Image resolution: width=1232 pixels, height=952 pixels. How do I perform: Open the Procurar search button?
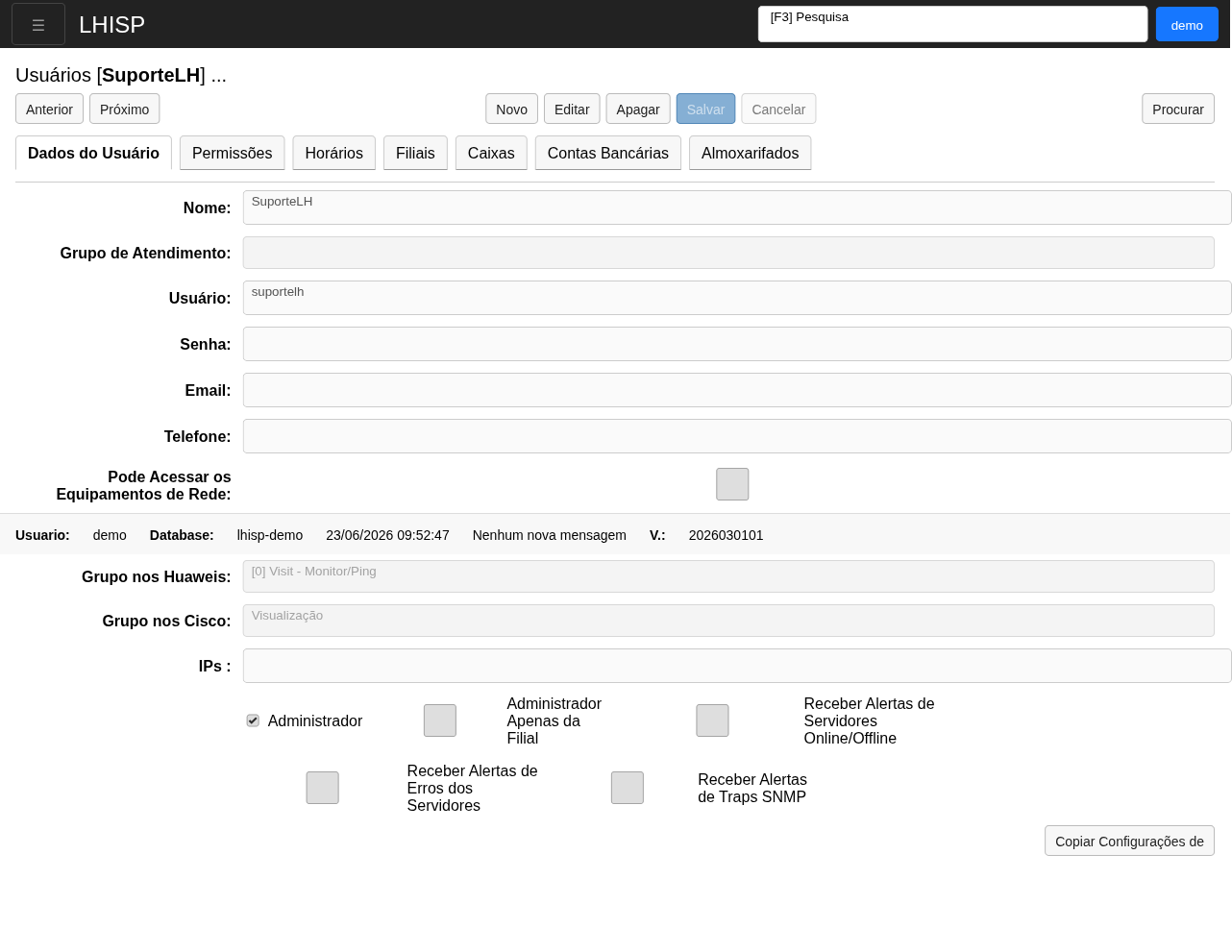coord(1178,109)
